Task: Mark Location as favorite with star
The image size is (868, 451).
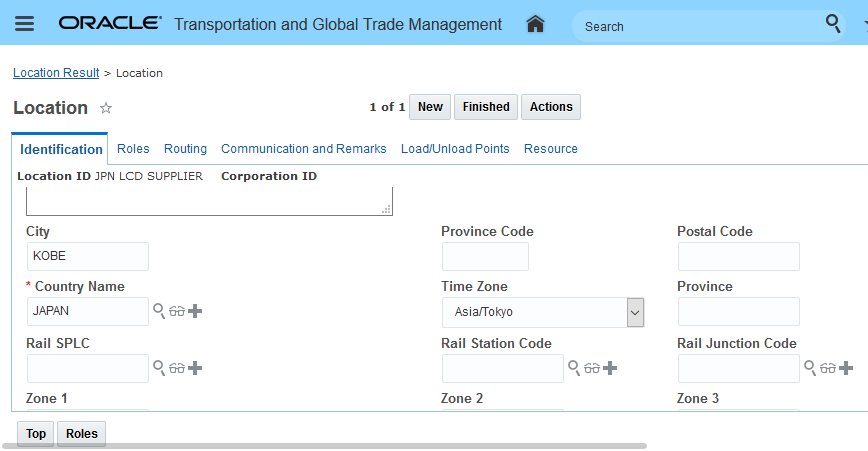Action: click(106, 108)
